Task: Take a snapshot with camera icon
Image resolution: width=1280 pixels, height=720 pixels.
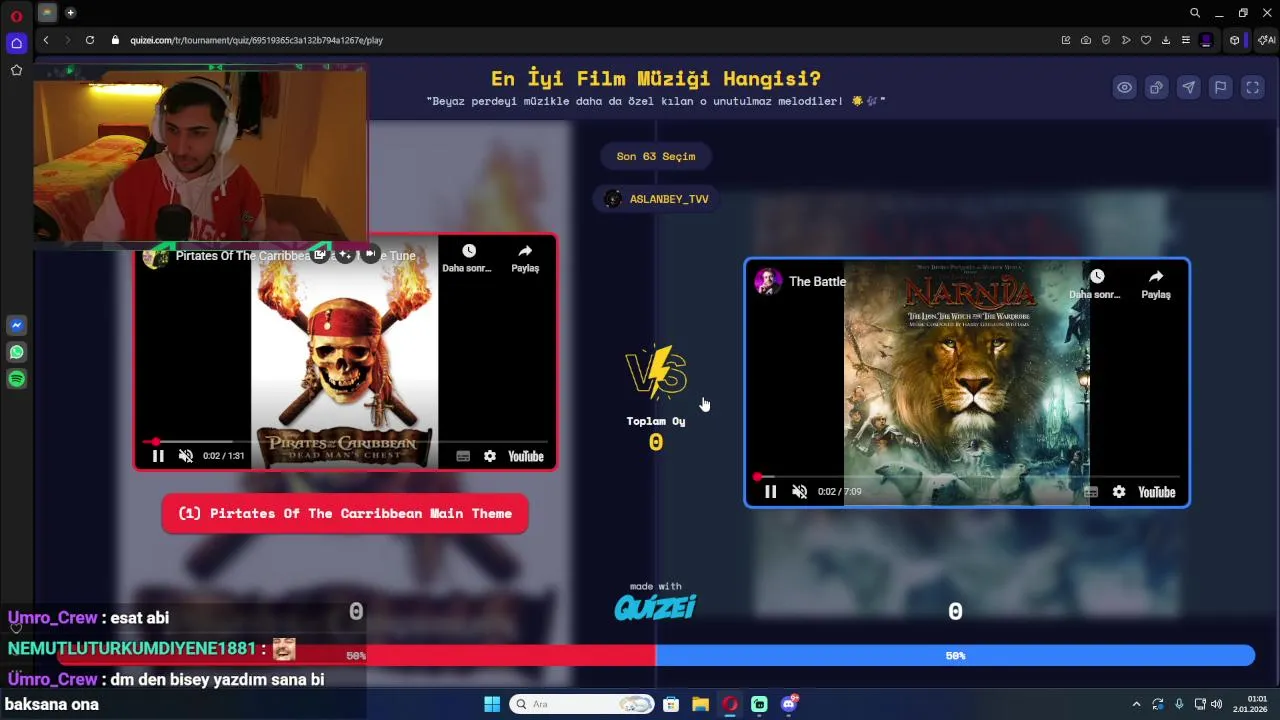Action: (1086, 40)
